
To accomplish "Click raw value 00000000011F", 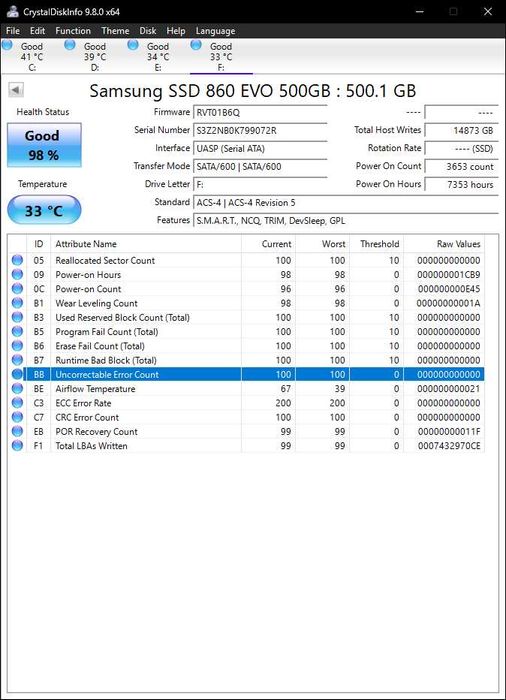I will point(449,432).
